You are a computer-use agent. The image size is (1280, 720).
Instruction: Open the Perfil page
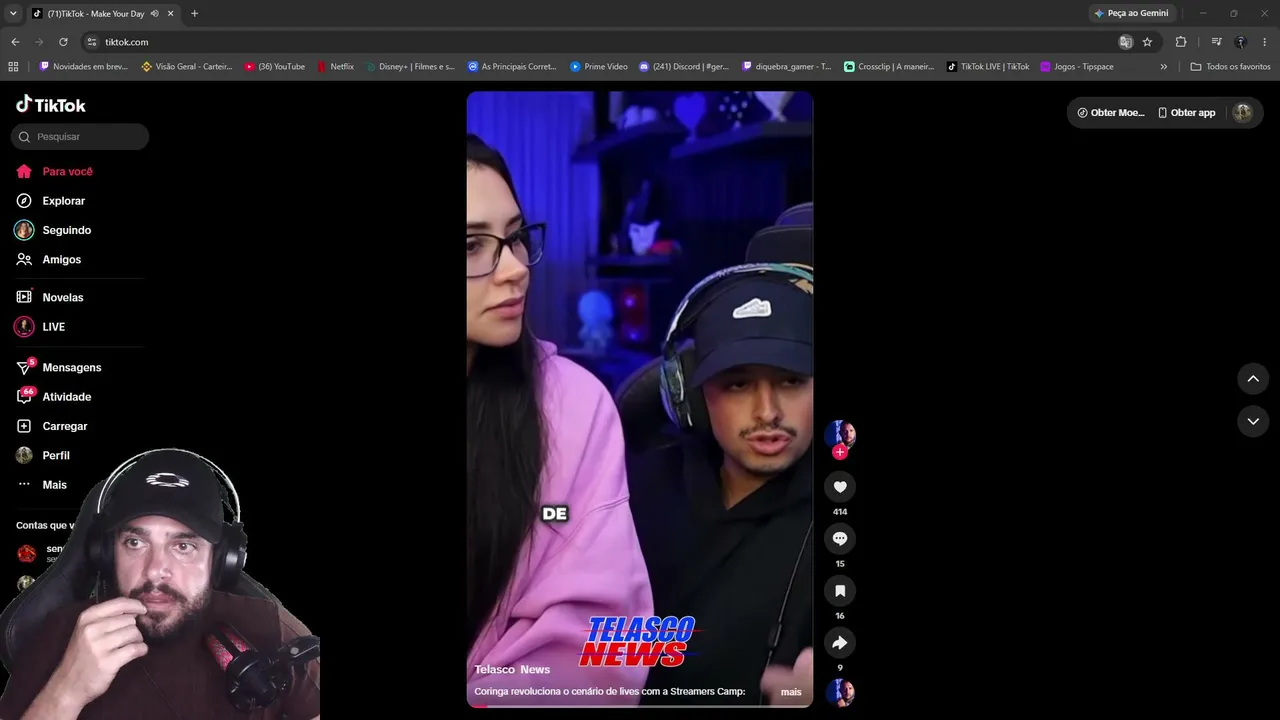click(43, 456)
